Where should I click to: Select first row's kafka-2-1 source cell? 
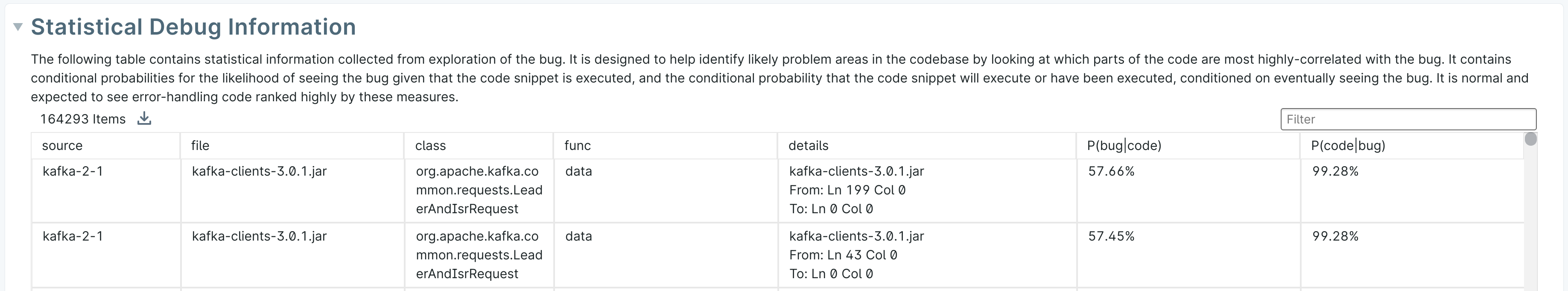[x=73, y=172]
